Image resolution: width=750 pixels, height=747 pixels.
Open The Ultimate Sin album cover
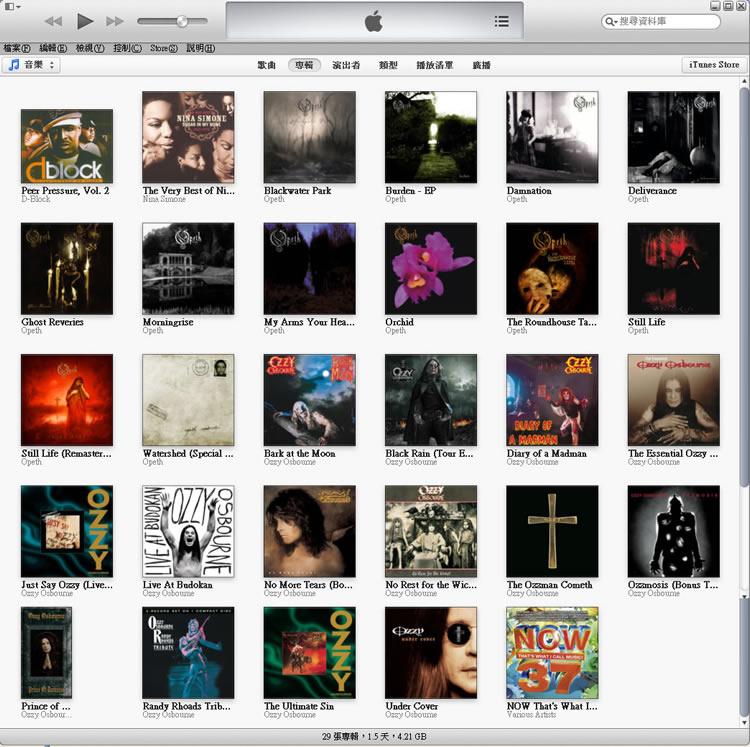coord(309,653)
